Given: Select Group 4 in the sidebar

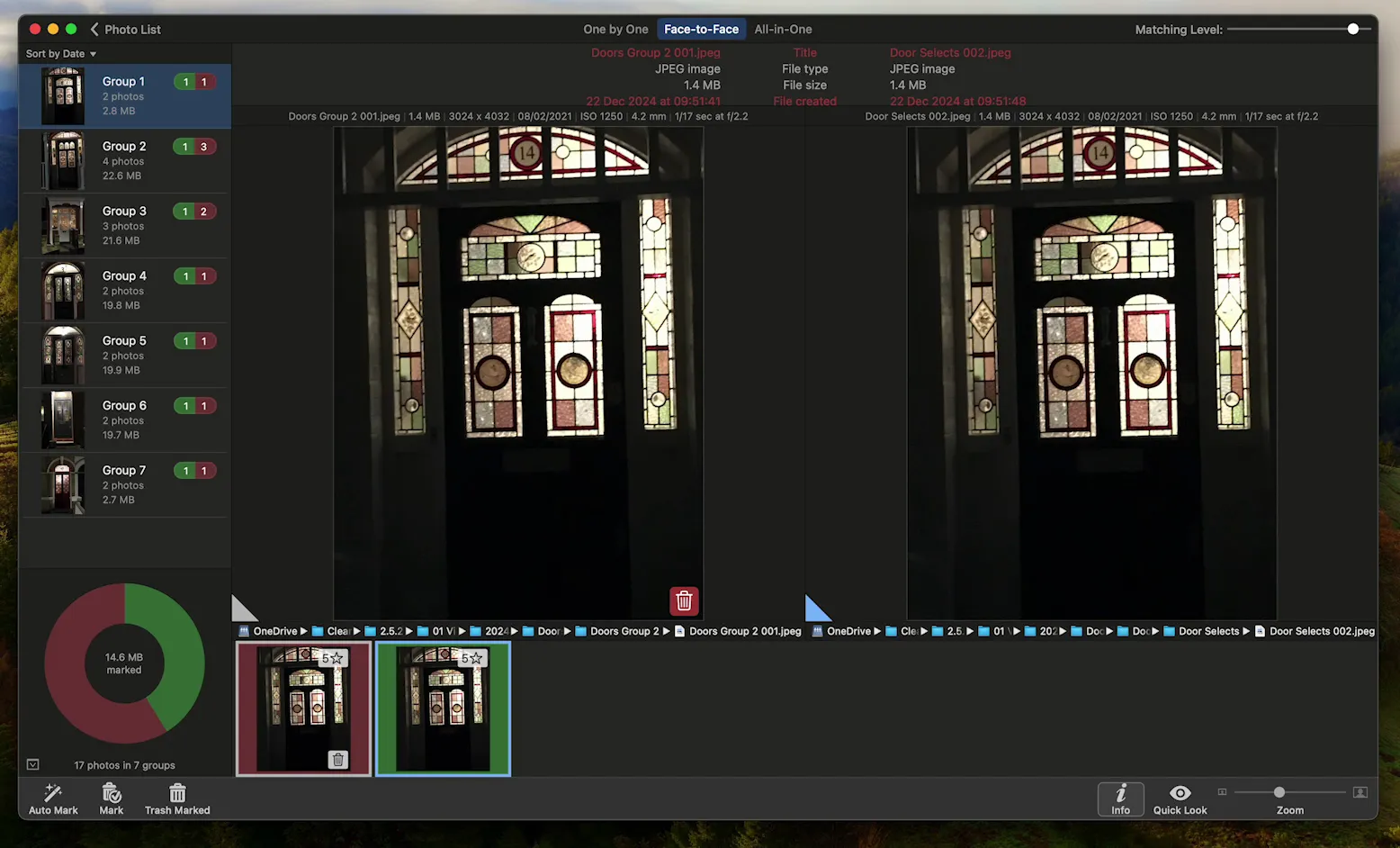Looking at the screenshot, I should click(x=124, y=290).
